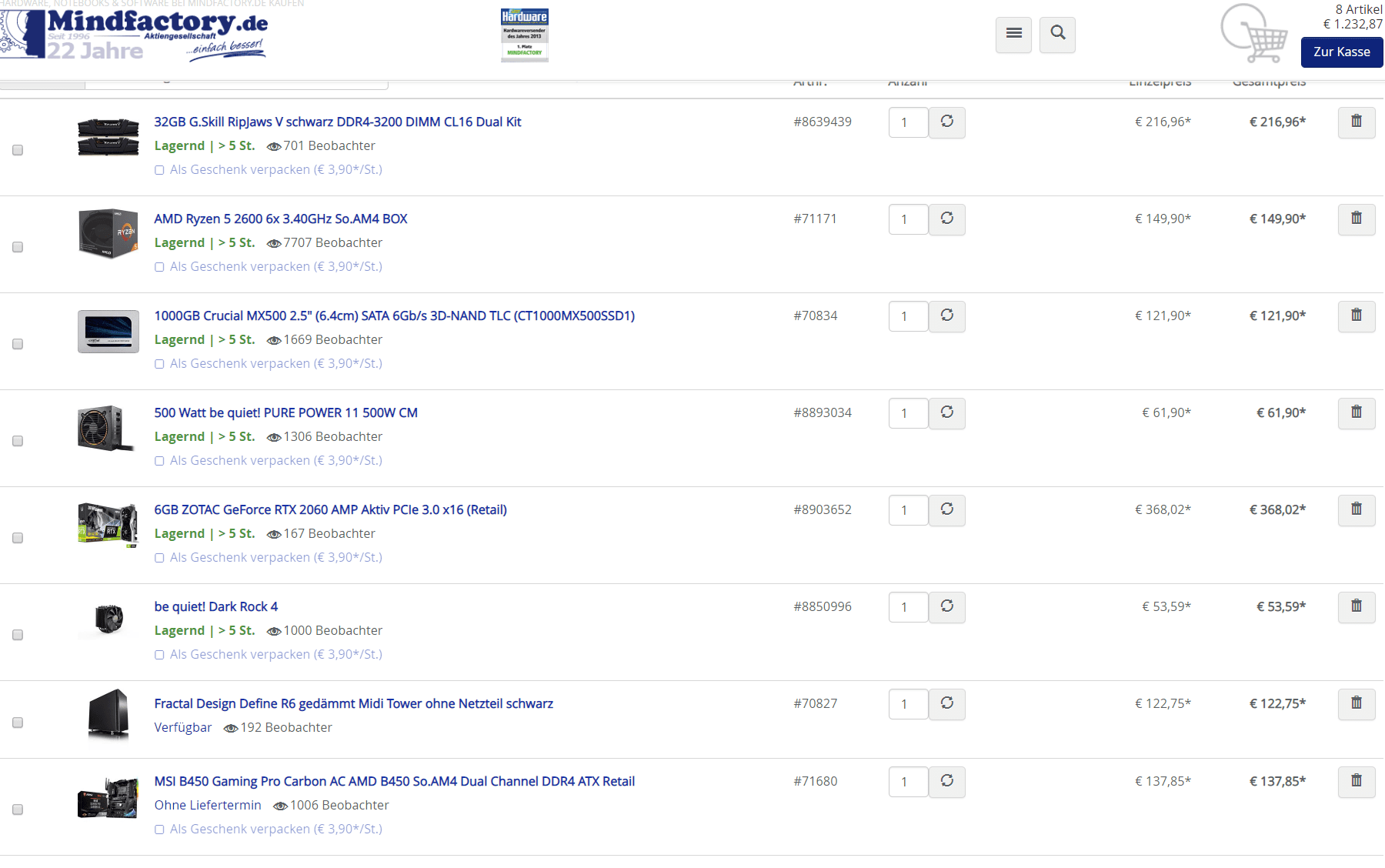1385x868 pixels.
Task: Click the Ryzen CPU box thumbnail
Action: (x=108, y=233)
